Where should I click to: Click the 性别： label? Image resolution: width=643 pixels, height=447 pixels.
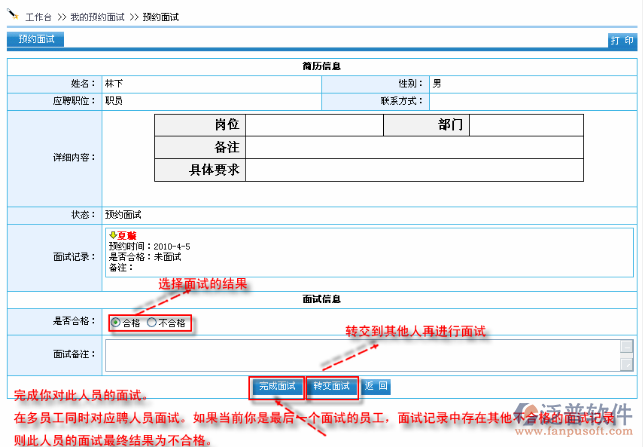(411, 84)
